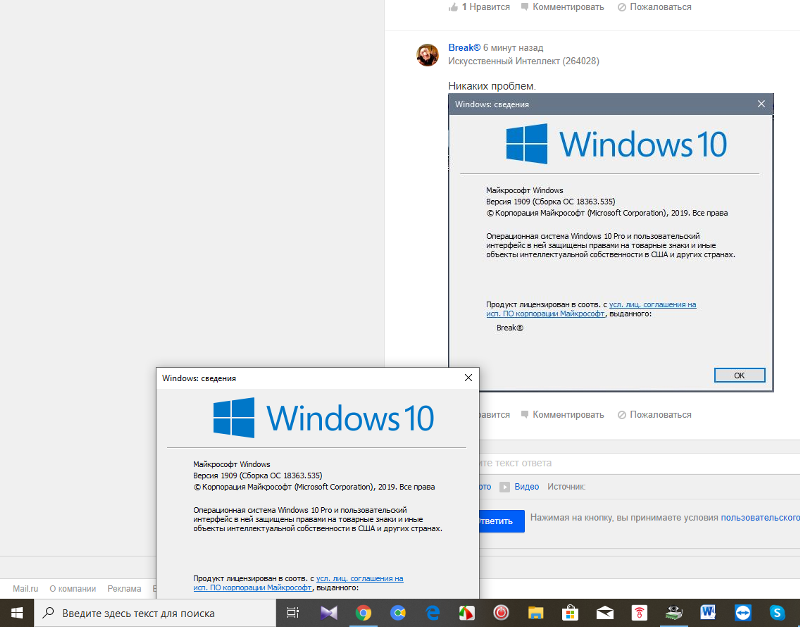Open Task View from the taskbar
This screenshot has height=627, width=800.
pos(293,613)
